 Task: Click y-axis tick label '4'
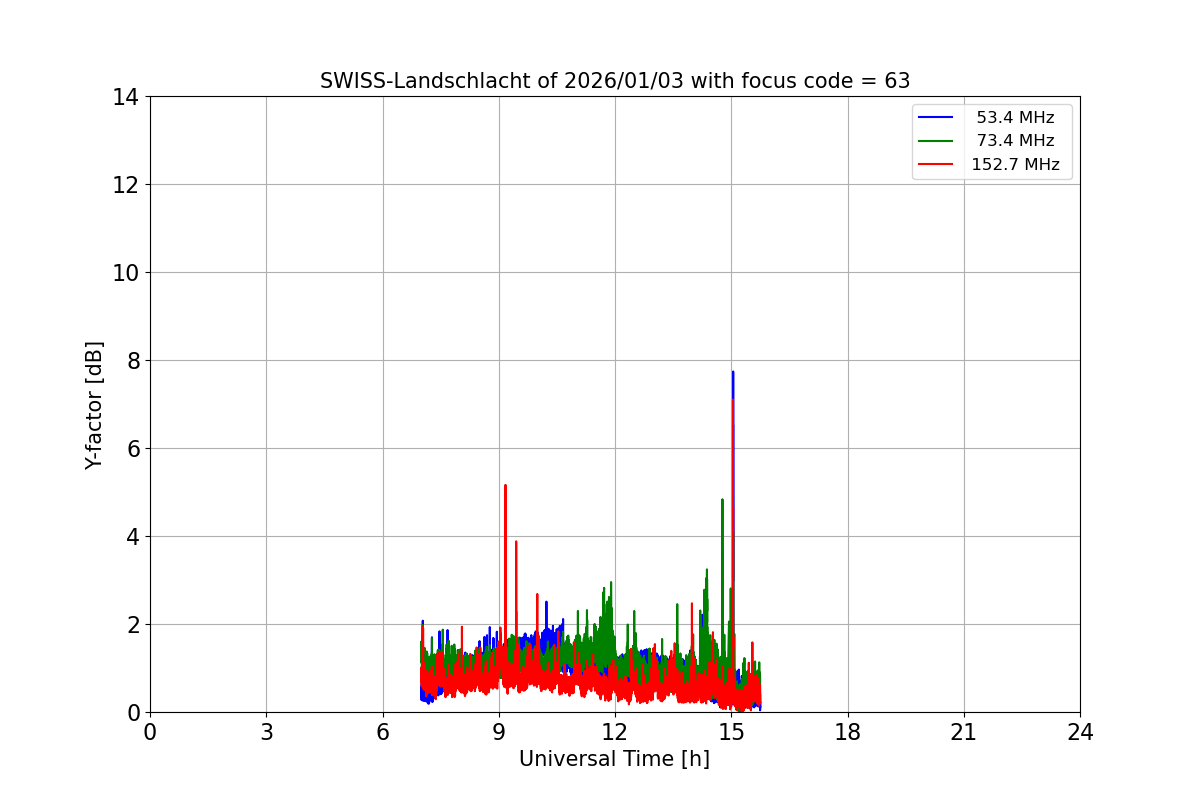132,537
